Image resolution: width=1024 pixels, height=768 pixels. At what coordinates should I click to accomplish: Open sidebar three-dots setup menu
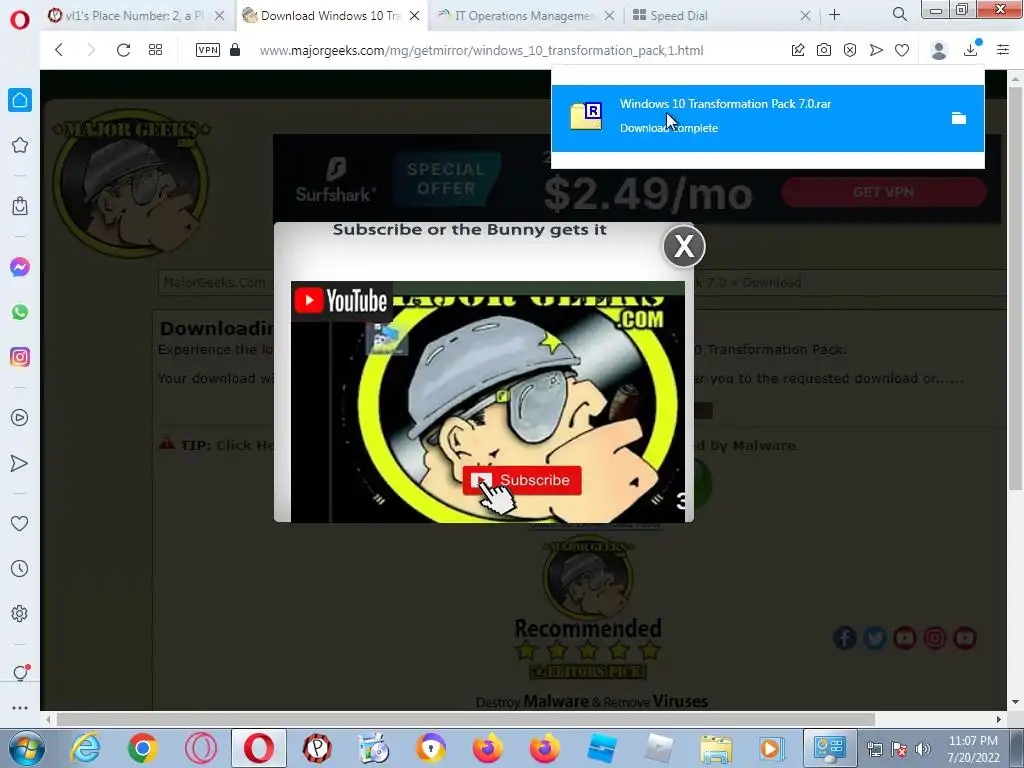click(20, 708)
